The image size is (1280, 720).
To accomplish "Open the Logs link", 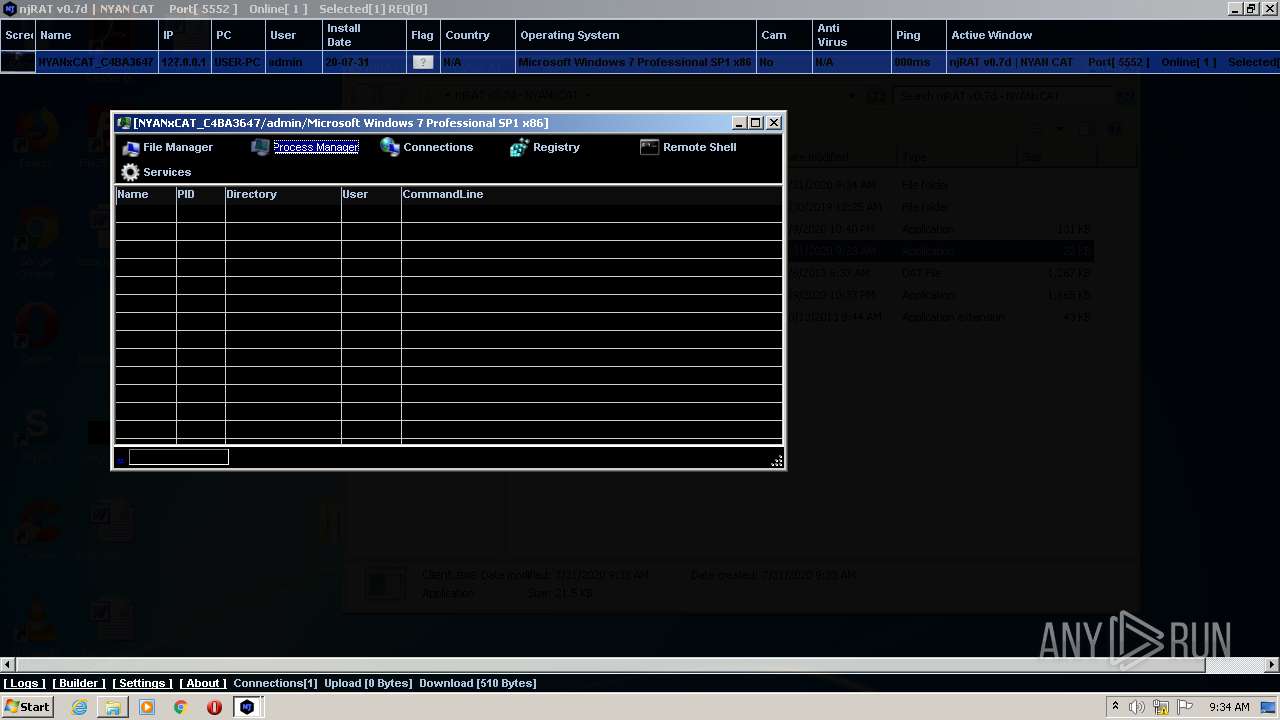I will tap(24, 683).
